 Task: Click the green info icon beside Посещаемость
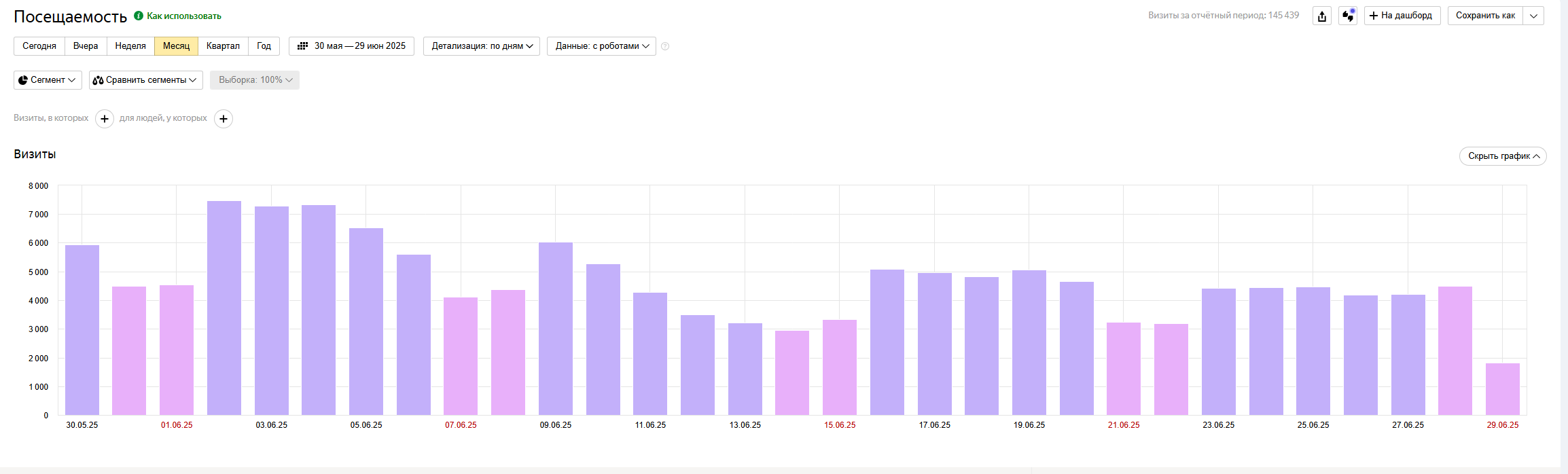point(139,16)
